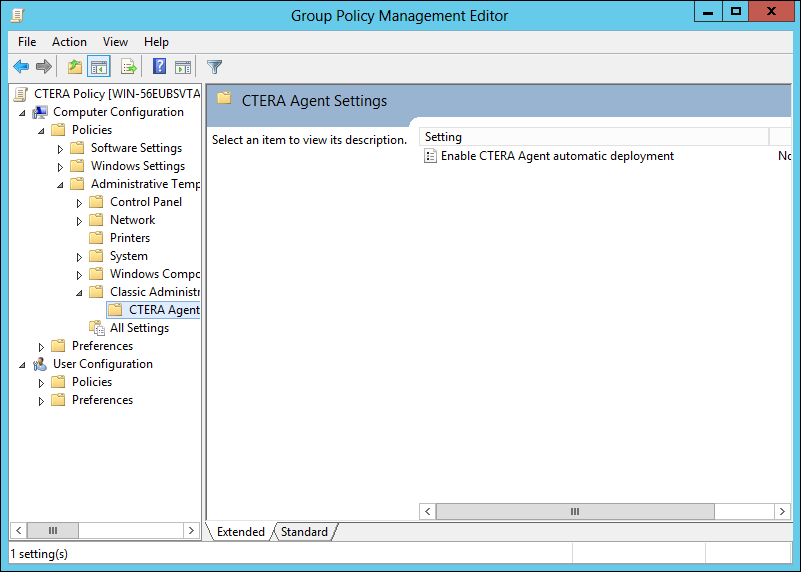801x572 pixels.
Task: Open the Help toolbar icon
Action: click(x=159, y=66)
